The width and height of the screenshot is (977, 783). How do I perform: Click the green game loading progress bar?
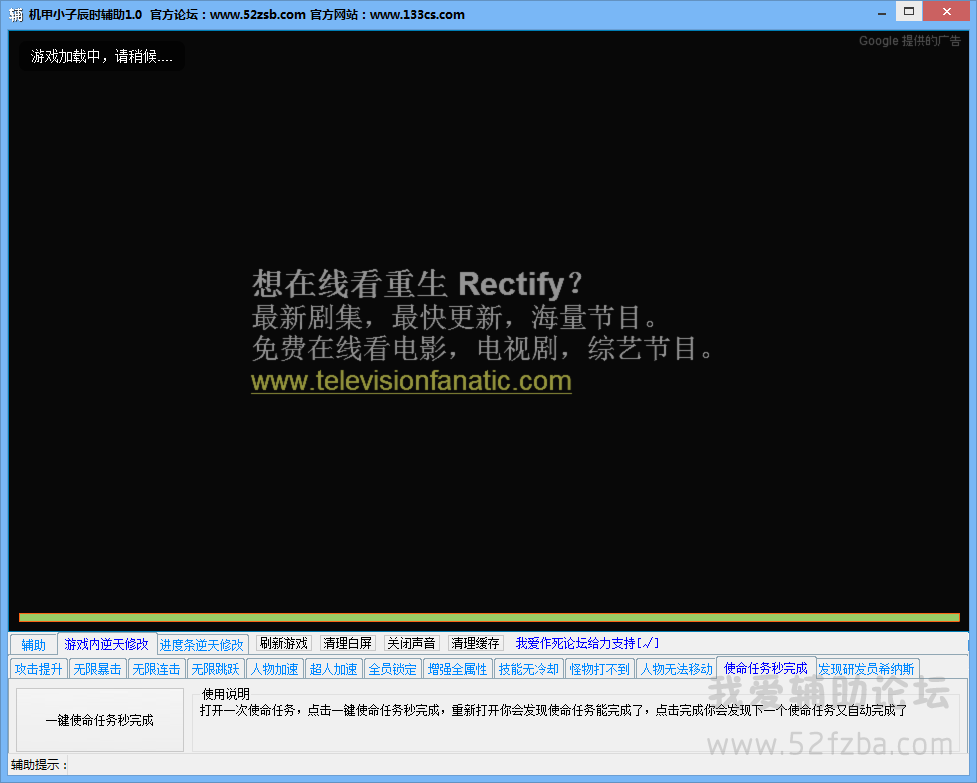[x=489, y=618]
